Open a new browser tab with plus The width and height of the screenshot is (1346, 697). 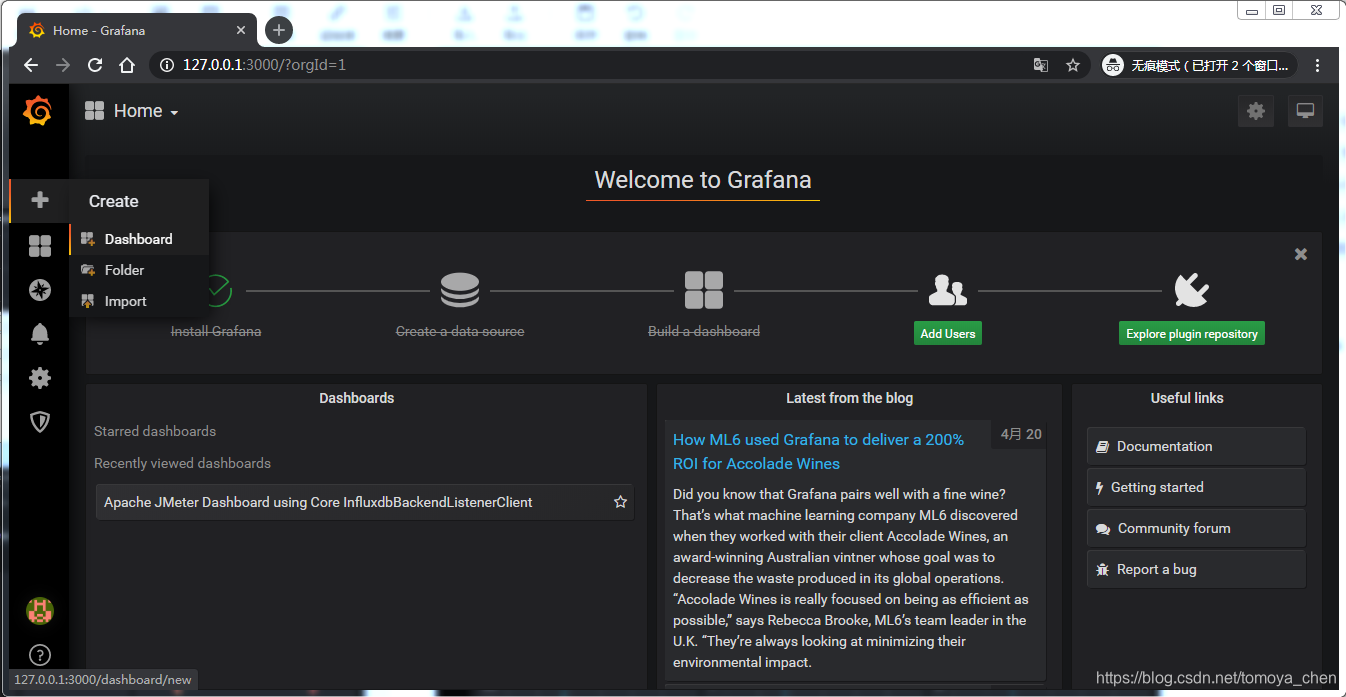279,31
